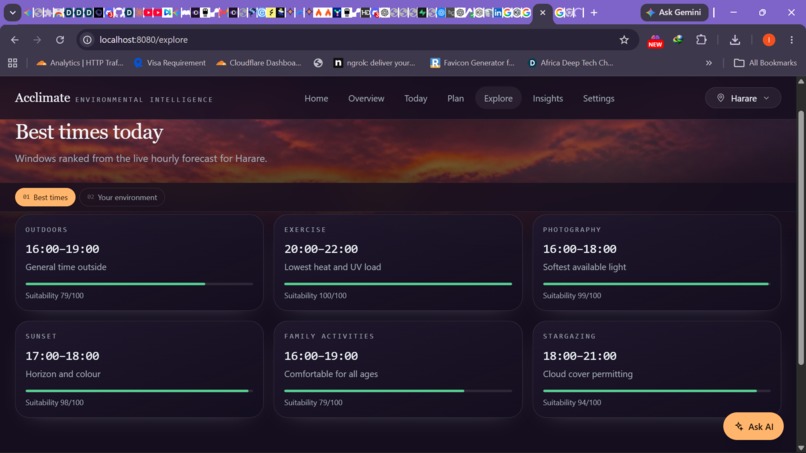Show more bookmarks chevron
The width and height of the screenshot is (806, 453).
[x=709, y=63]
